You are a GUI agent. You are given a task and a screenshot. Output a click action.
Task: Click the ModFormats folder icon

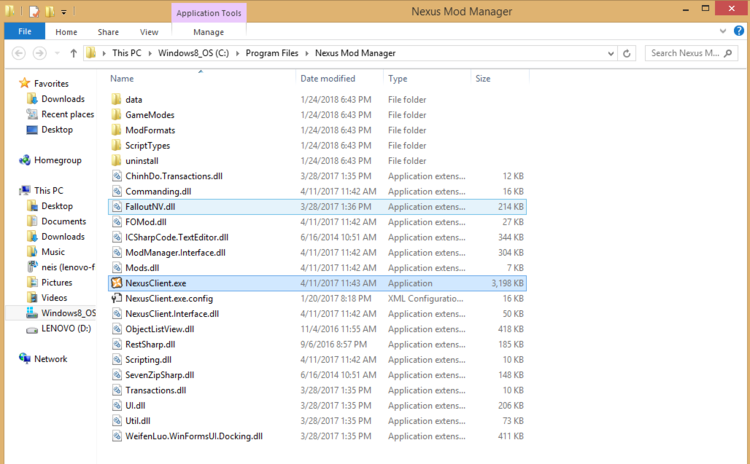click(x=116, y=130)
